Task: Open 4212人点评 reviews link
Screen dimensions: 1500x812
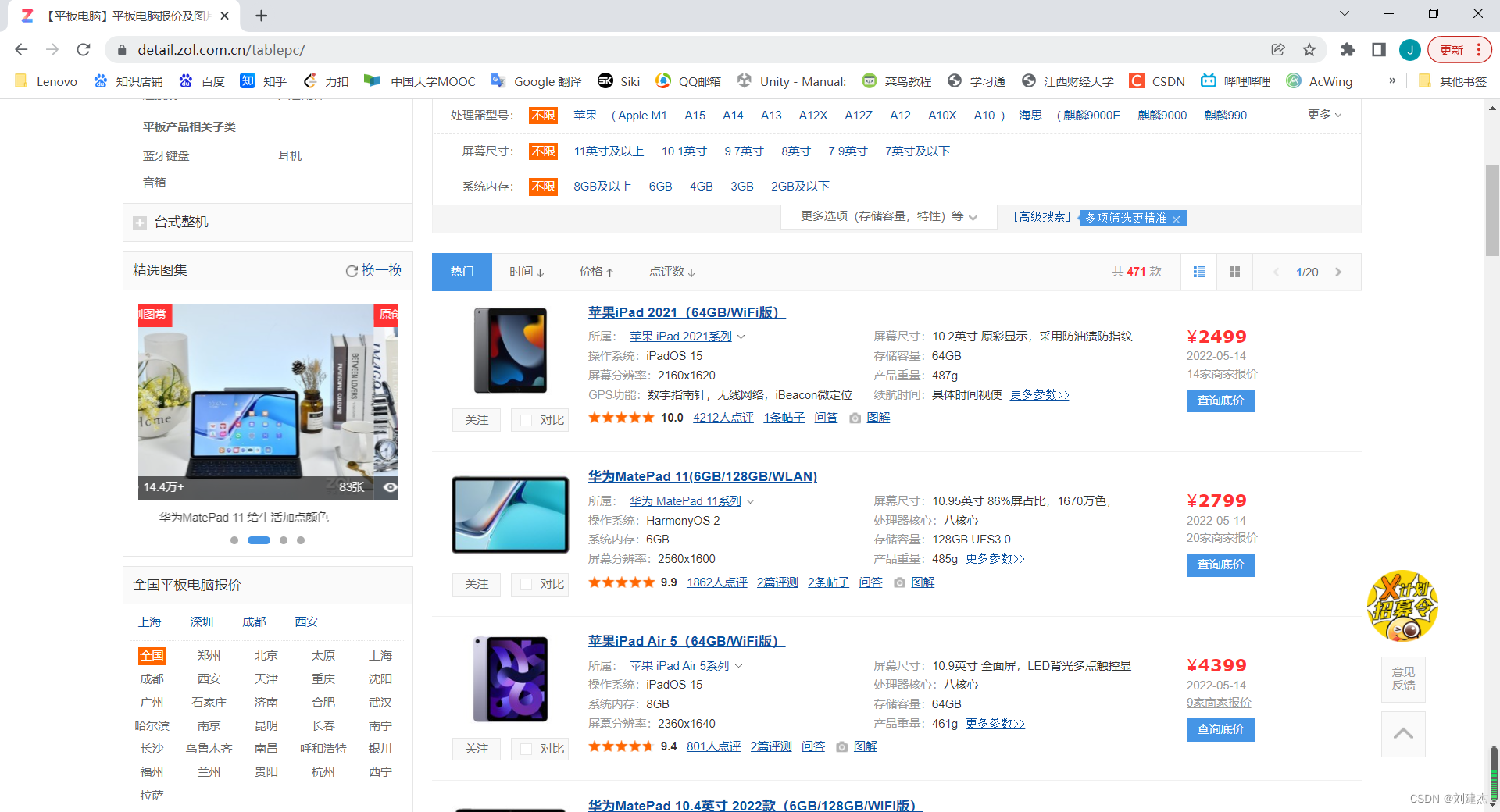Action: [x=723, y=418]
